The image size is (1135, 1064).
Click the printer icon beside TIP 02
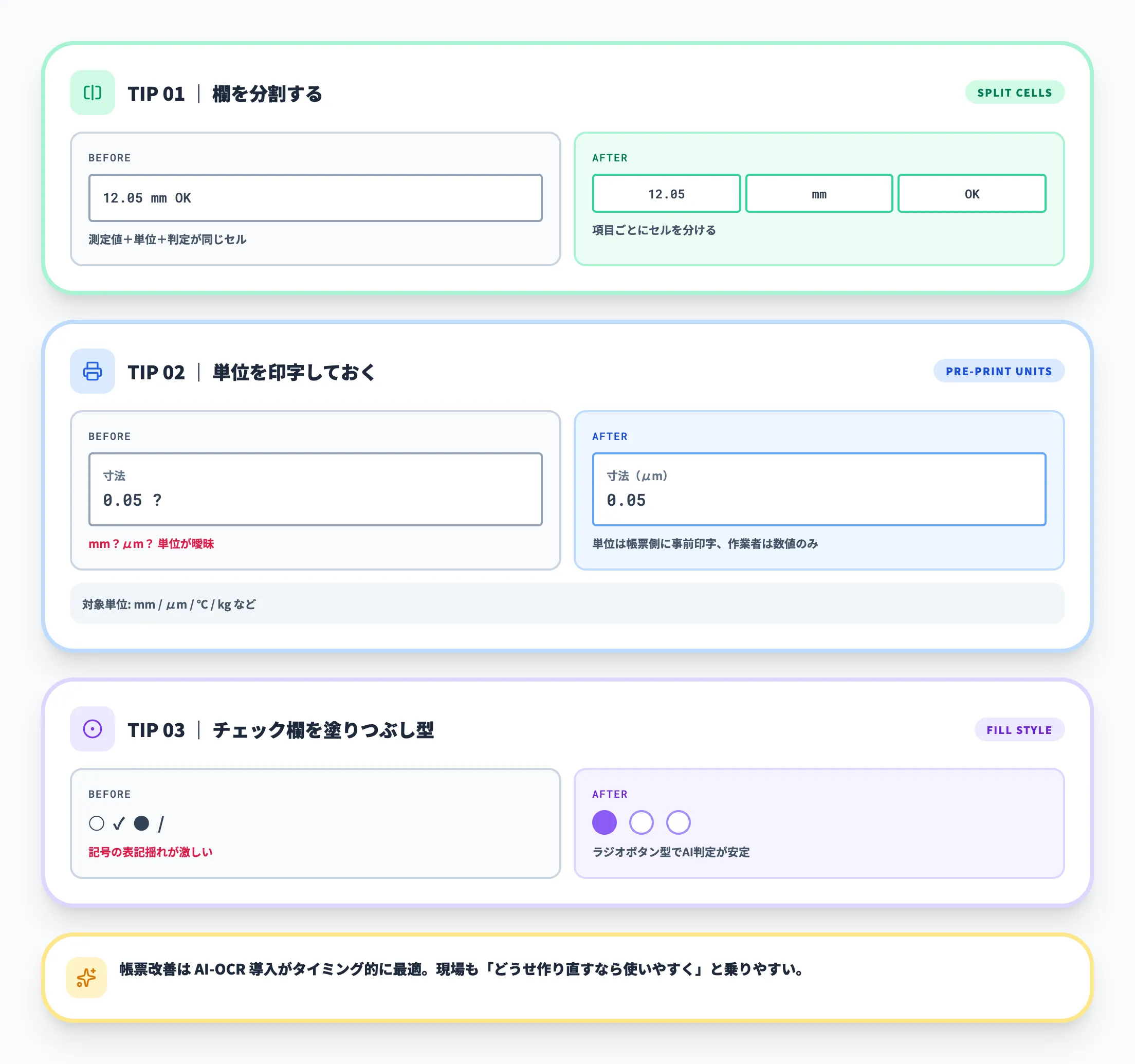coord(92,371)
